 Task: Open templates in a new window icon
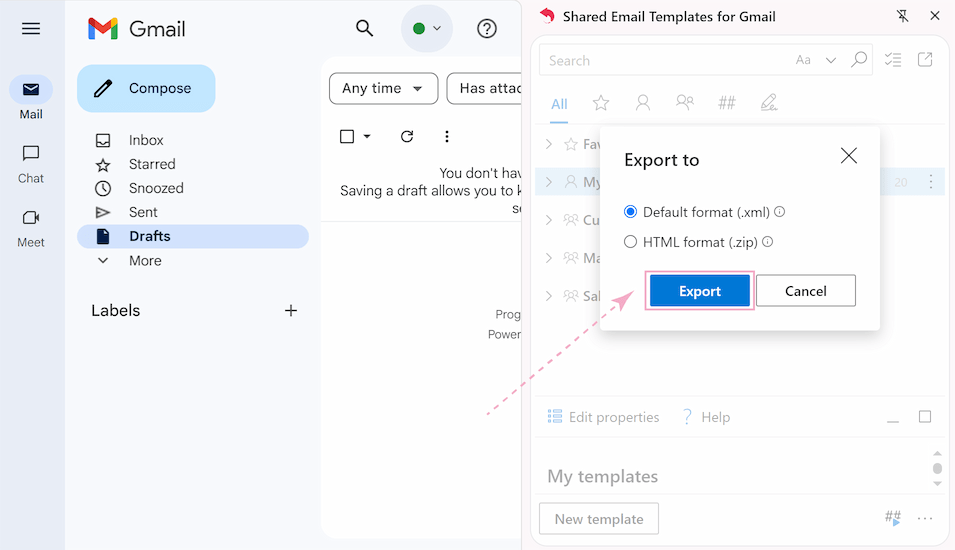click(925, 60)
